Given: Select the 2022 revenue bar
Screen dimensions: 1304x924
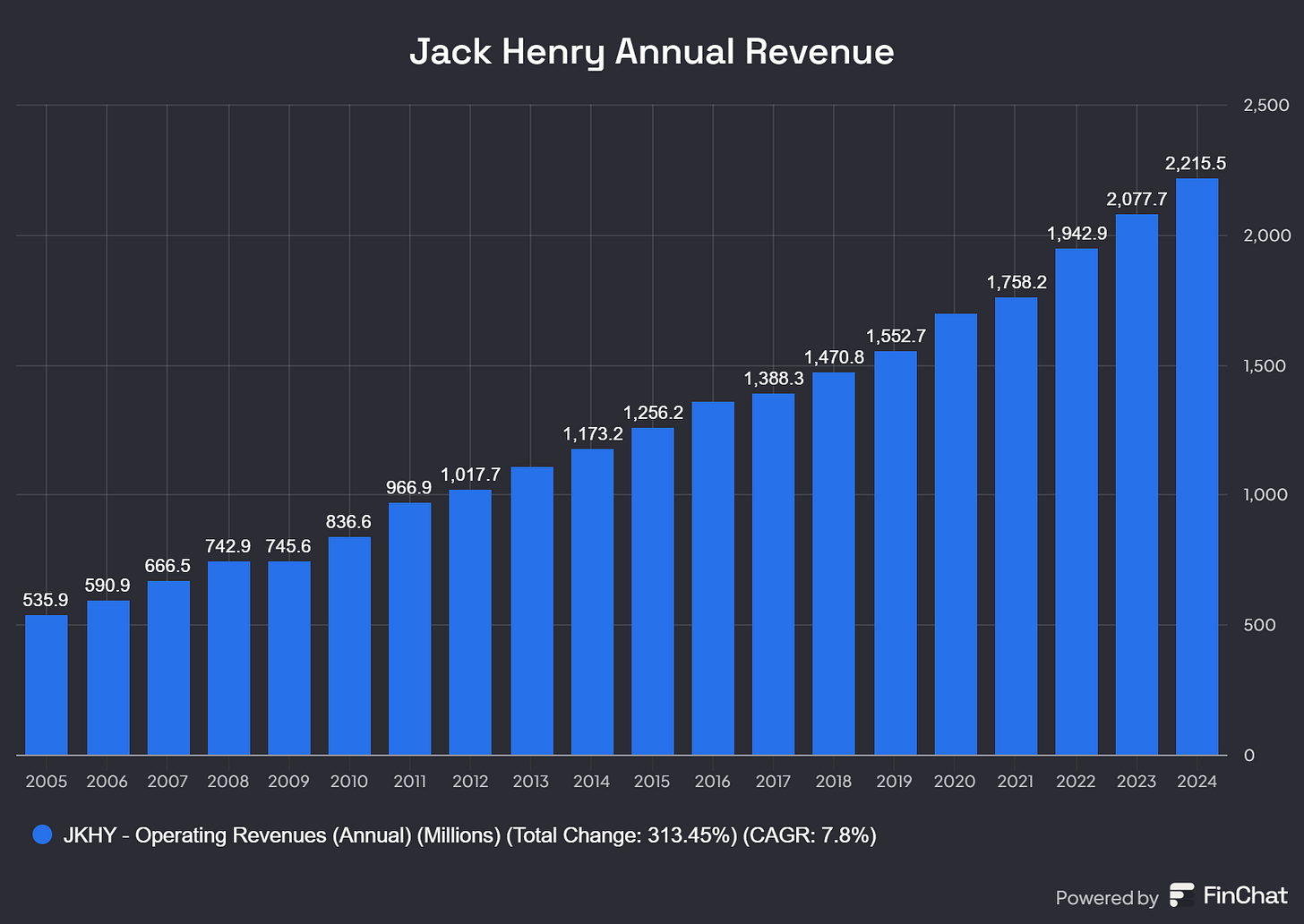Looking at the screenshot, I should click(1077, 501).
